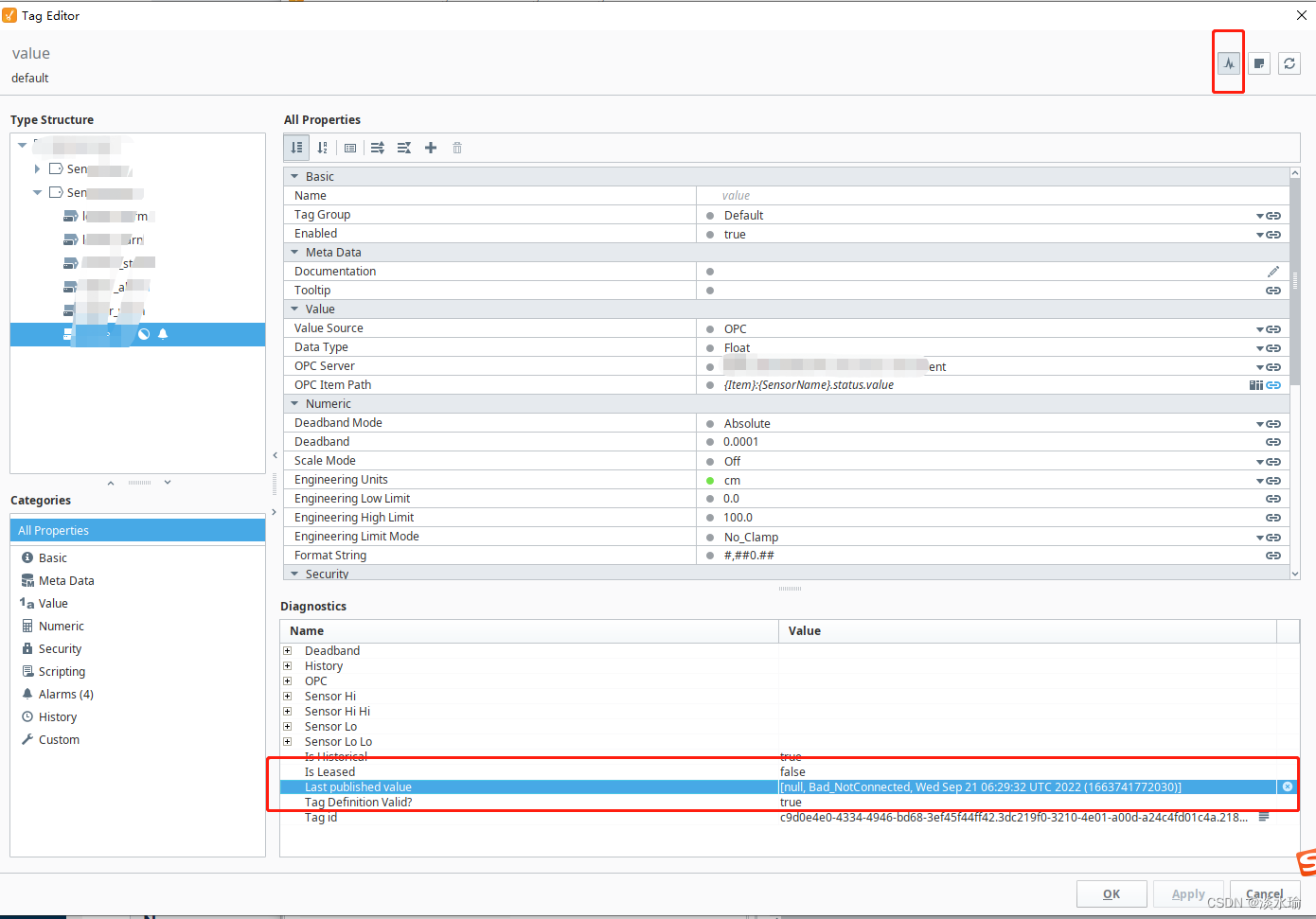This screenshot has height=919, width=1316.
Task: Collapse the Numeric property group
Action: (x=294, y=404)
